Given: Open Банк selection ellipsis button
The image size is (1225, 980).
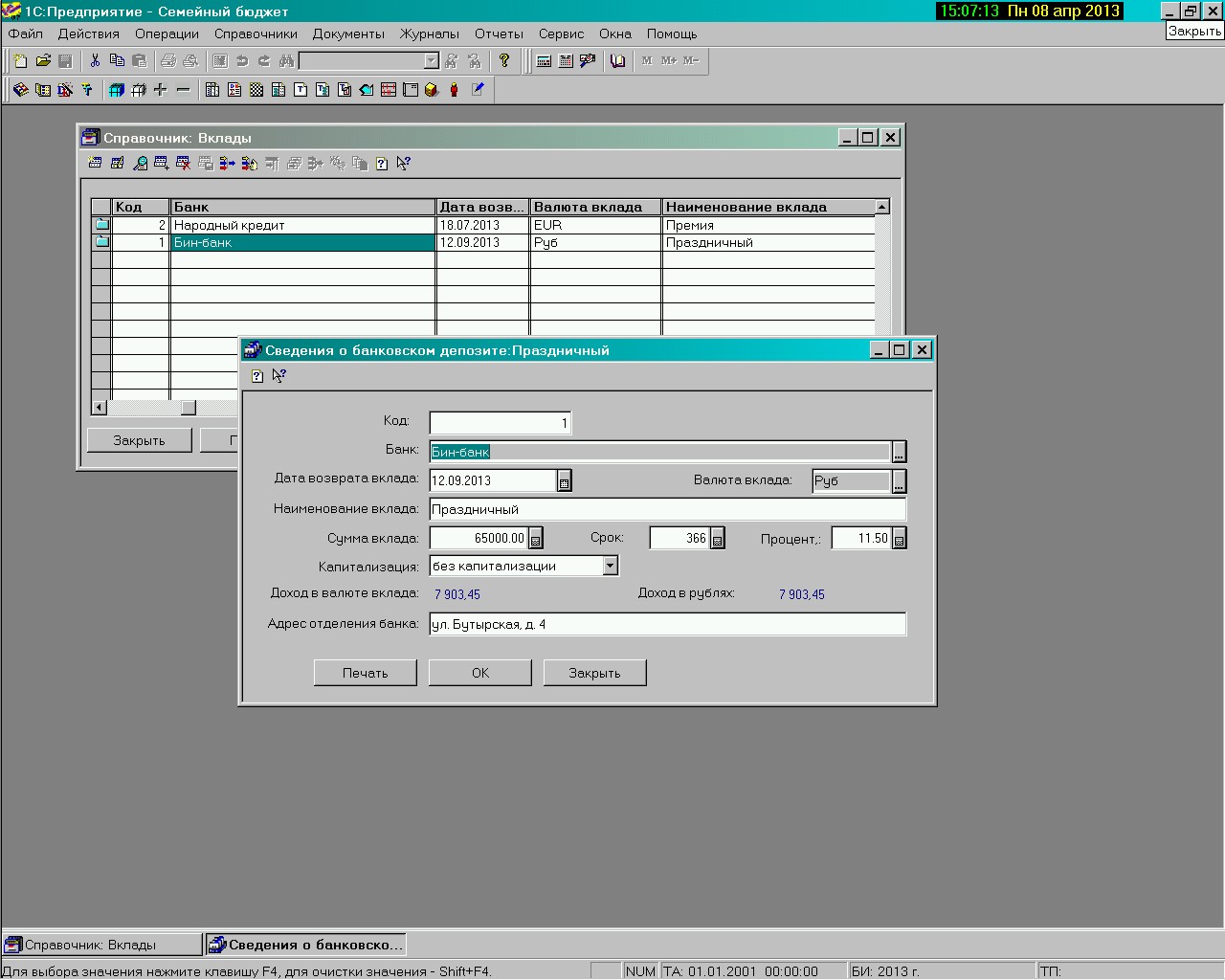Looking at the screenshot, I should (x=899, y=452).
